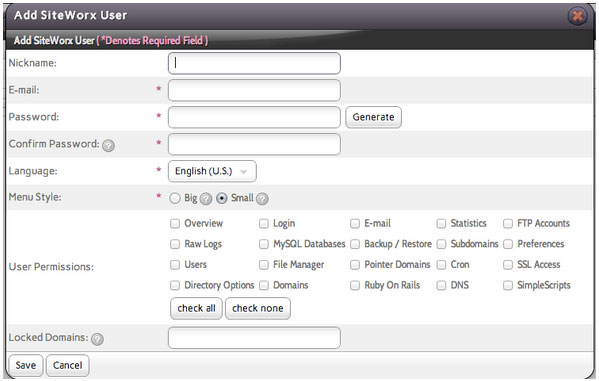Viewport: 599px width, 381px height.
Task: Close the Add SiteWorx User dialog
Action: click(577, 16)
